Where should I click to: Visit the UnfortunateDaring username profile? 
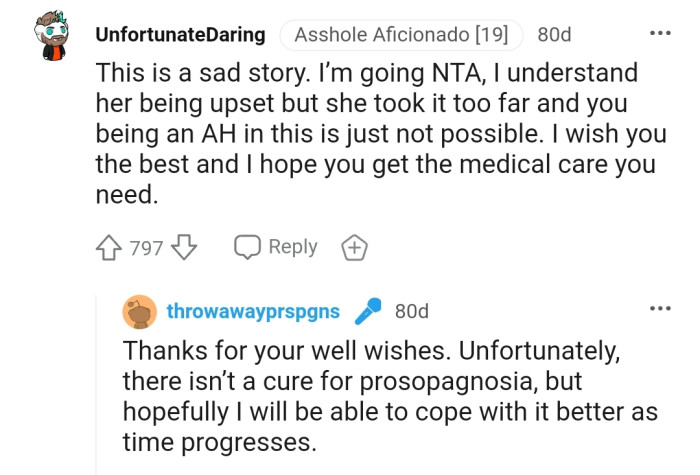coord(180,35)
